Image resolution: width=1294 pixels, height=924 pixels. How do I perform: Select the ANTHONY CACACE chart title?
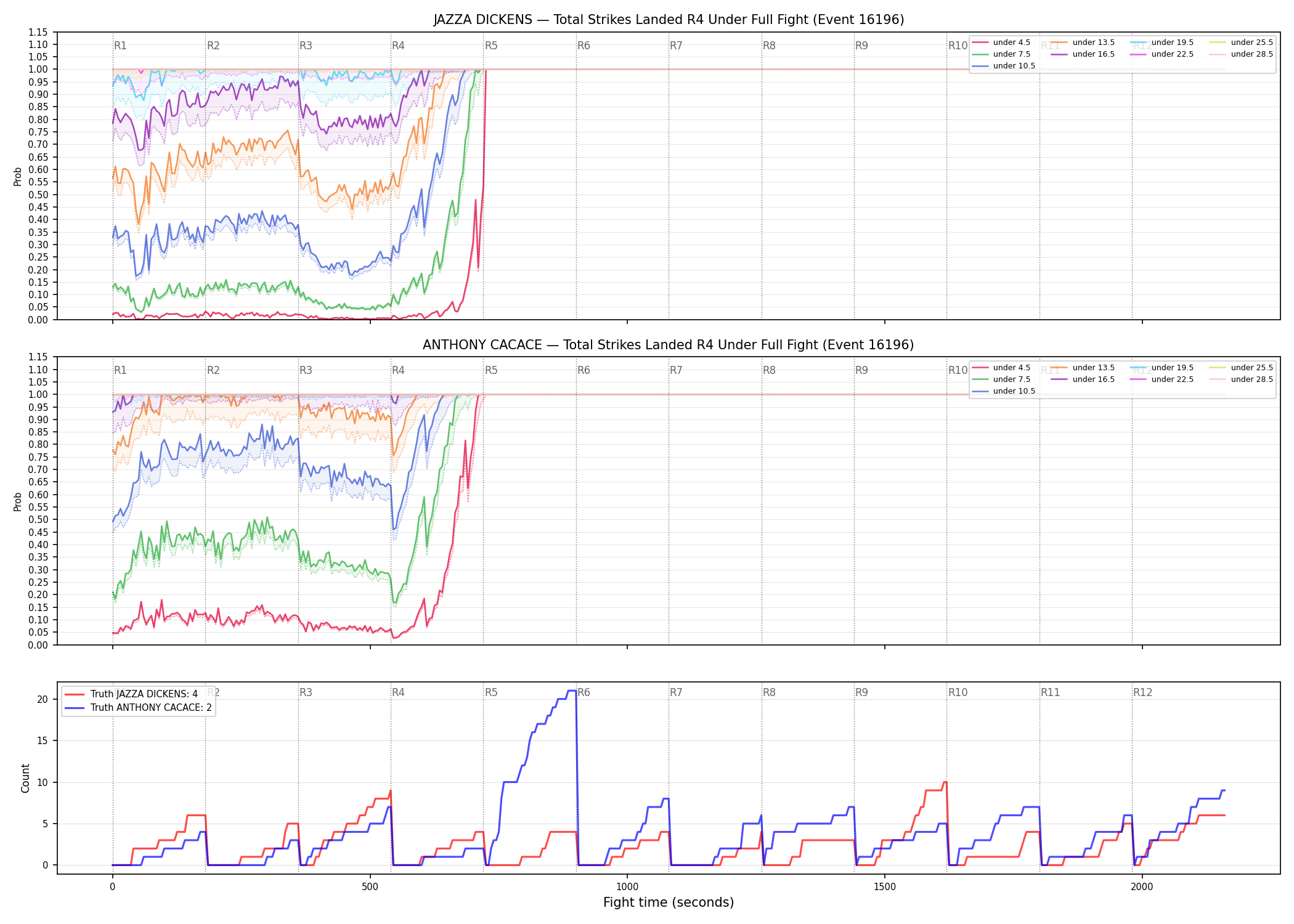pos(669,345)
